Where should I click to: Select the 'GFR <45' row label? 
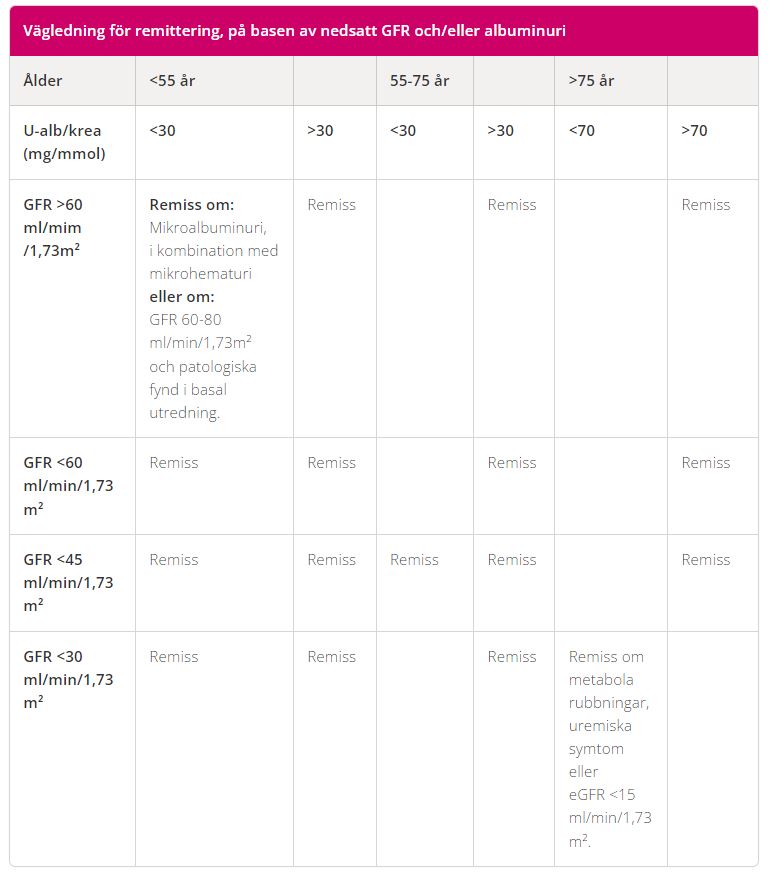point(68,582)
